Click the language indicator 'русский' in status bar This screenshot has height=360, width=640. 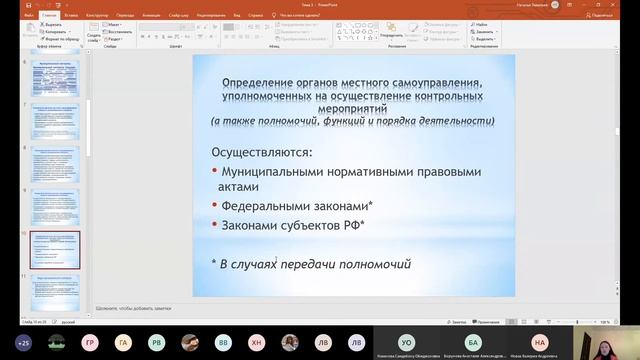point(68,322)
